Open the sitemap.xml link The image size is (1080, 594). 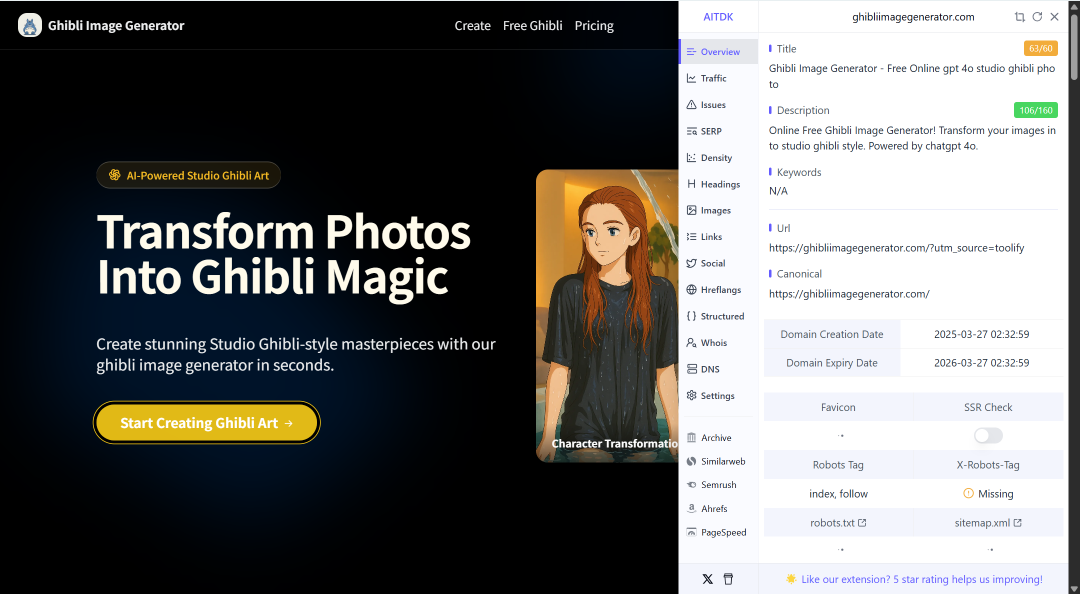tap(988, 523)
